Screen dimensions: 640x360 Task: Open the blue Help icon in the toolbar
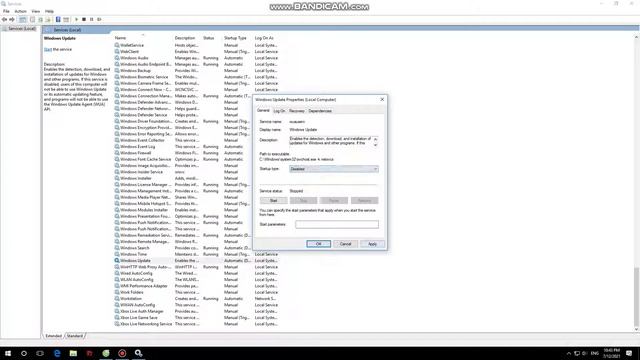[x=58, y=19]
